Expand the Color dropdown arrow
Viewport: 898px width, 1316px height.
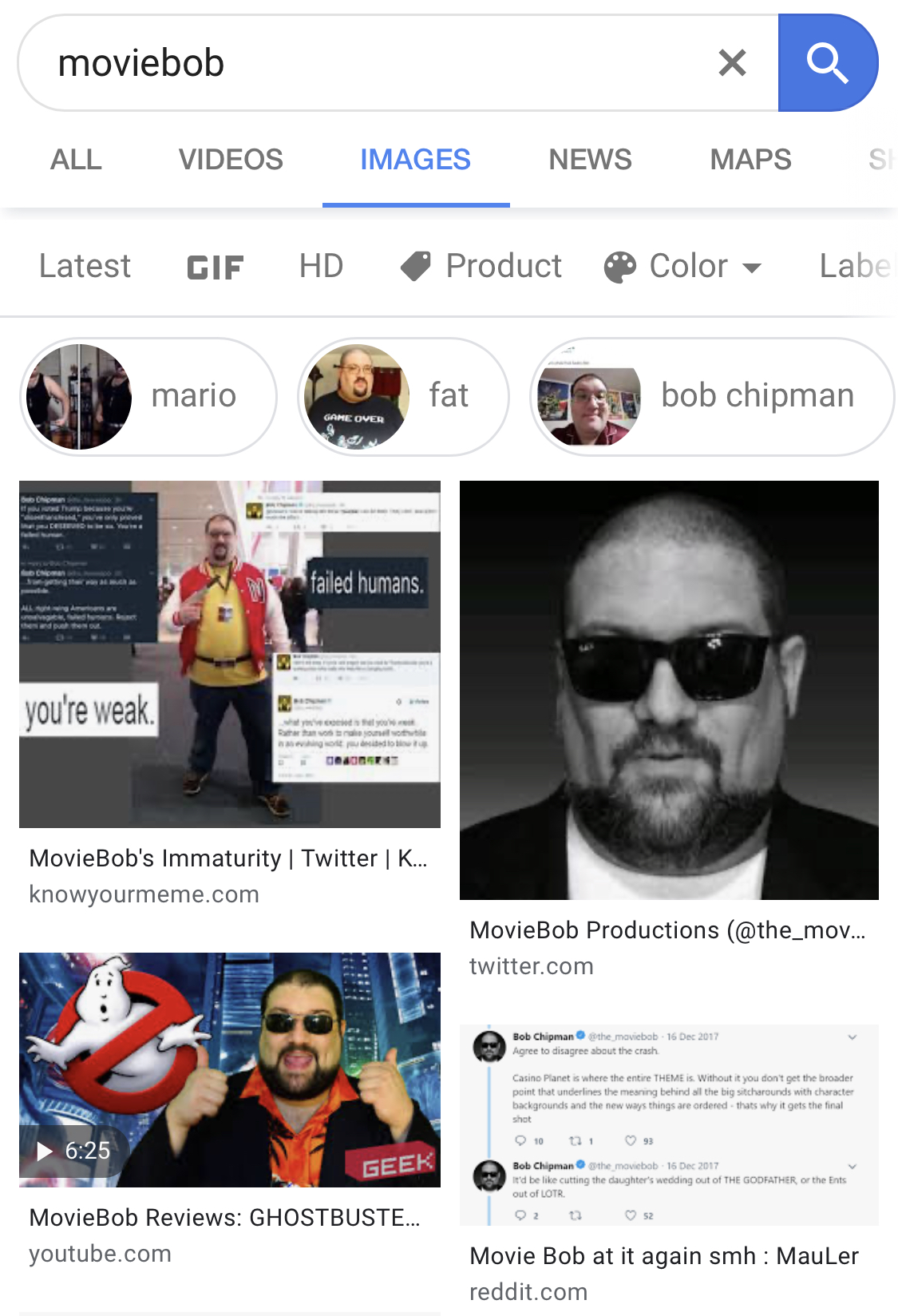[752, 268]
